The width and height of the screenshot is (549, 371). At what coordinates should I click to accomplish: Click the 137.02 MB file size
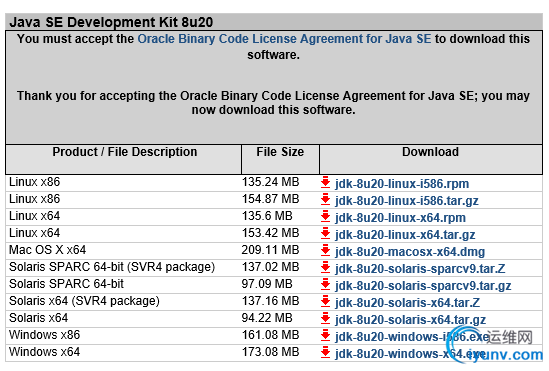(x=270, y=267)
